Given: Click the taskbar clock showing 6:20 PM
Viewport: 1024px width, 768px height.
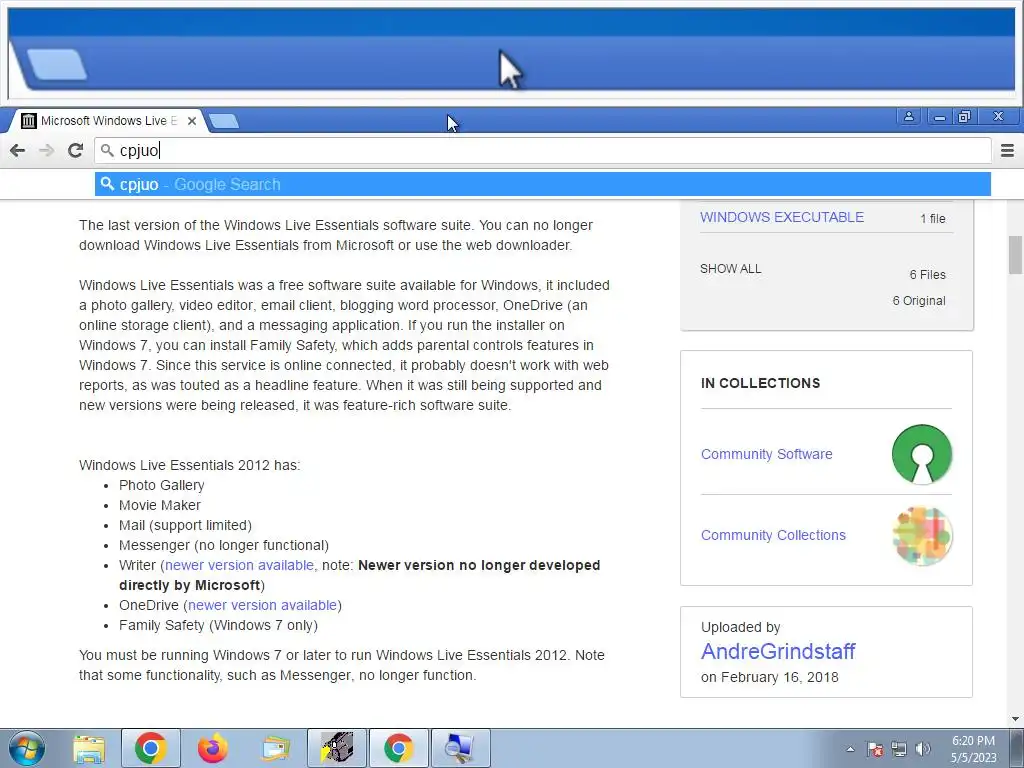Looking at the screenshot, I should coord(973,749).
